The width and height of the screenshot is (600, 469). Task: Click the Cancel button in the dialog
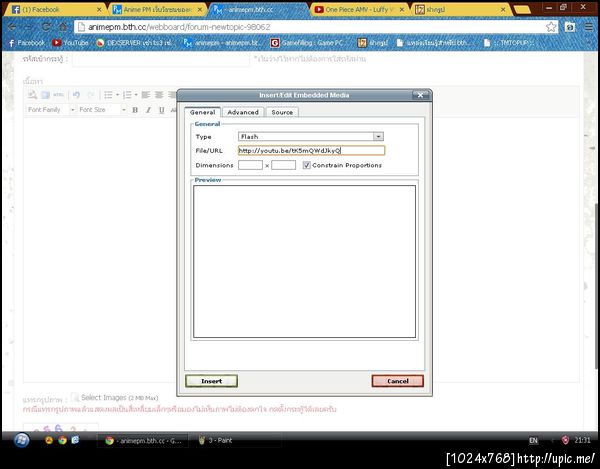398,381
